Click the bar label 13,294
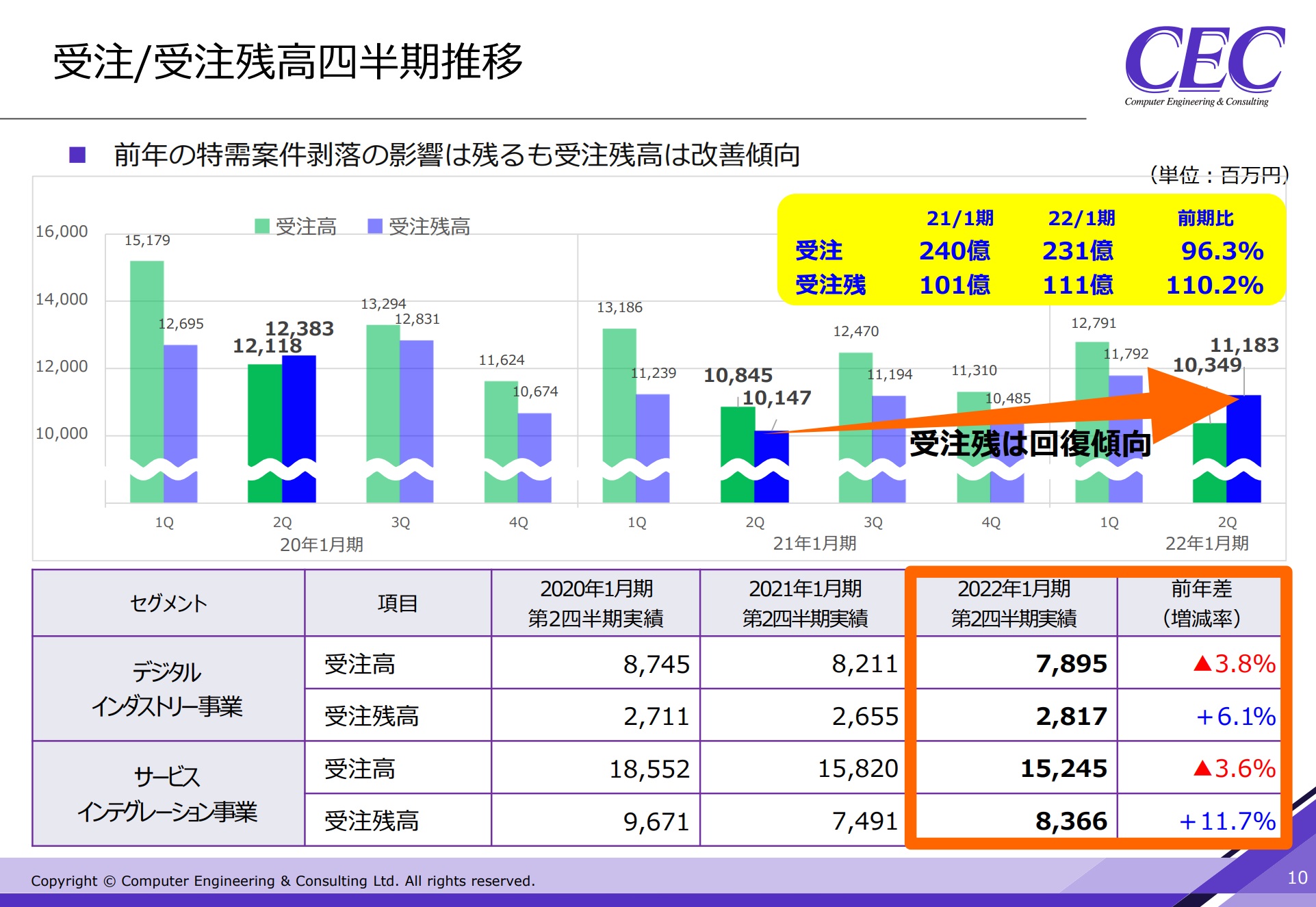The image size is (1316, 907). tap(383, 304)
